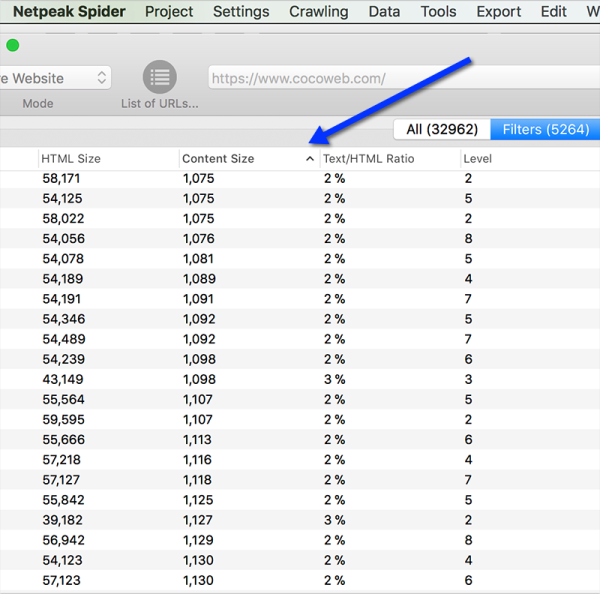Click the List of URLs icon
Image resolution: width=600 pixels, height=594 pixels.
[159, 77]
